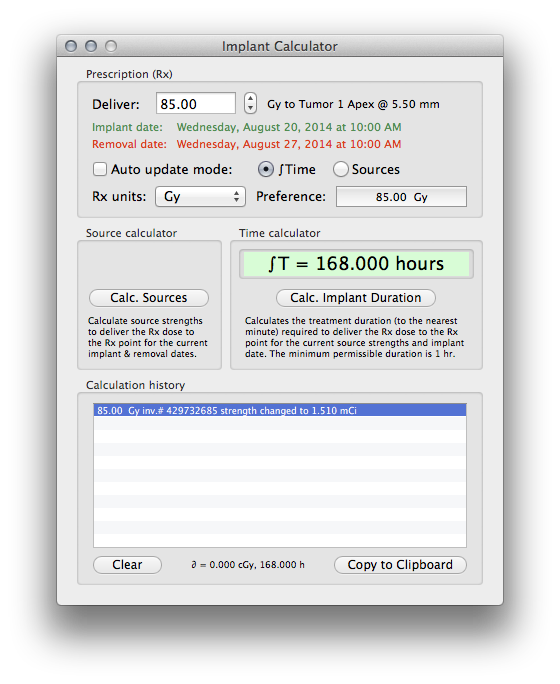Enable the Auto update mode checkbox
The image size is (560, 684).
pyautogui.click(x=100, y=169)
